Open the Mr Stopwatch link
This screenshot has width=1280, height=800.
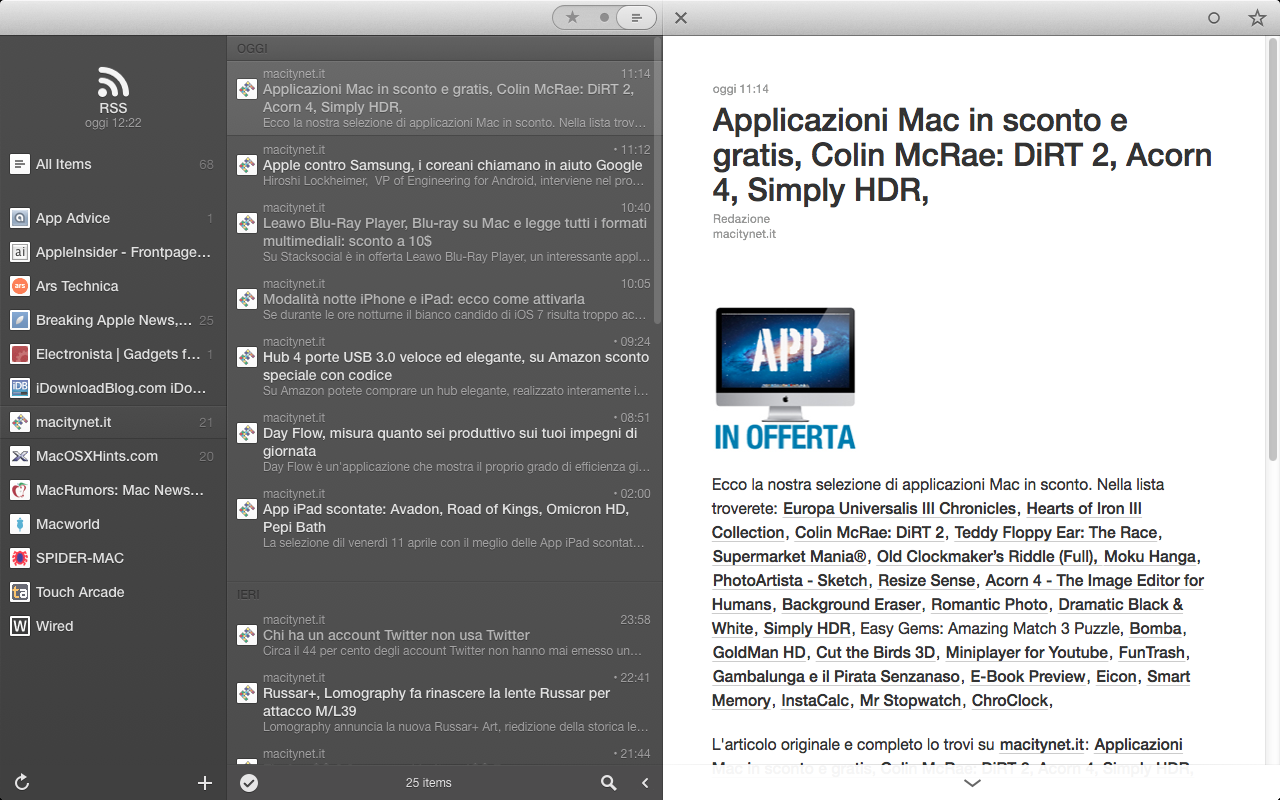click(910, 700)
